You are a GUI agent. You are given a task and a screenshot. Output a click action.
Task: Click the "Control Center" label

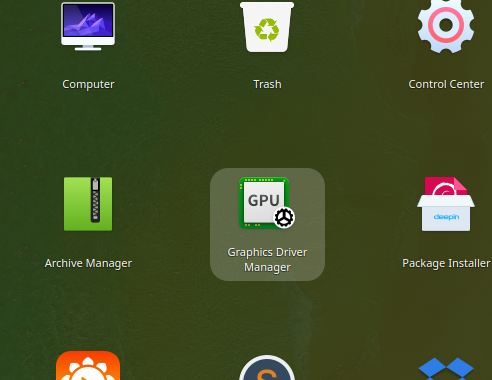446,84
